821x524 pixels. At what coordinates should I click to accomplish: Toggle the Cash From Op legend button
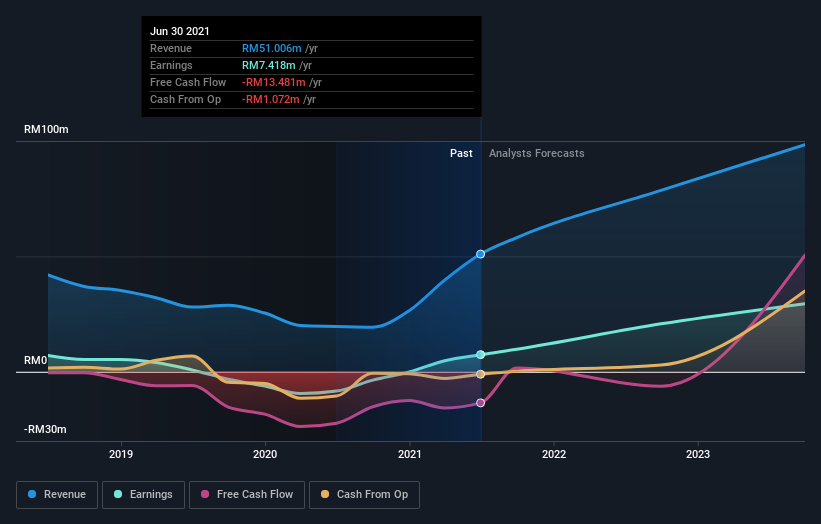click(364, 495)
